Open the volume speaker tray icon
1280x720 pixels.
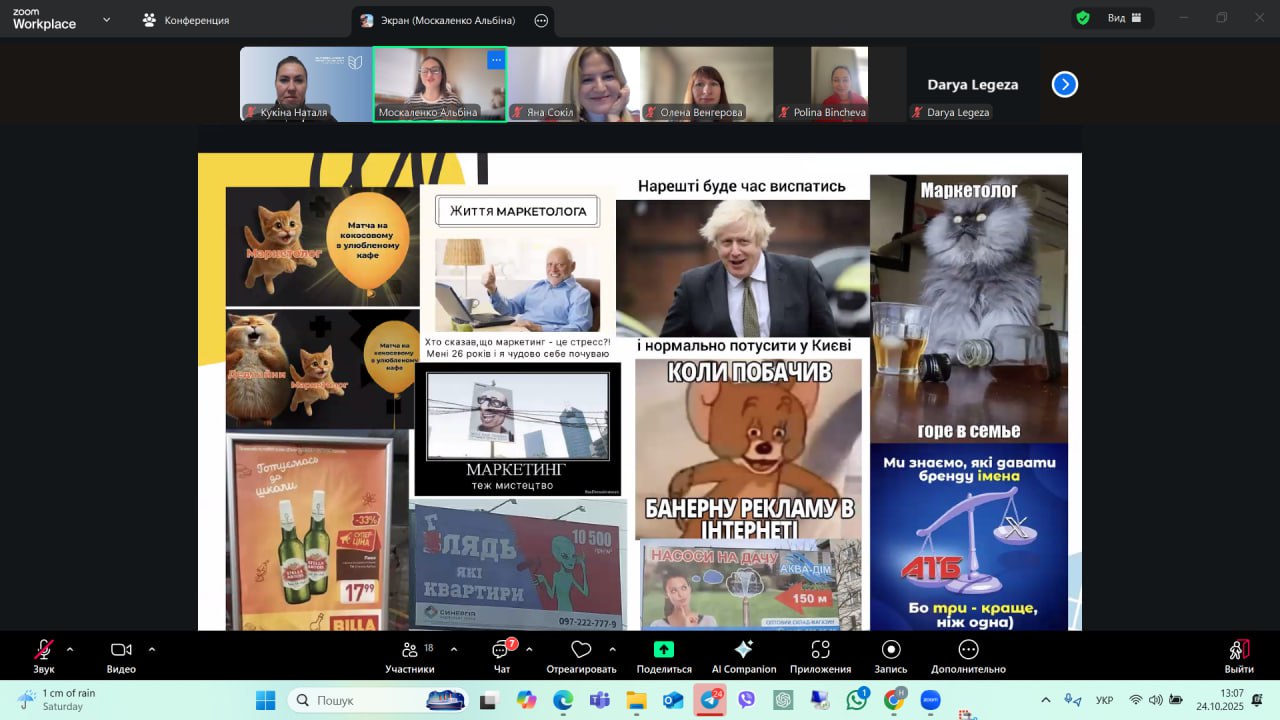pos(1156,700)
